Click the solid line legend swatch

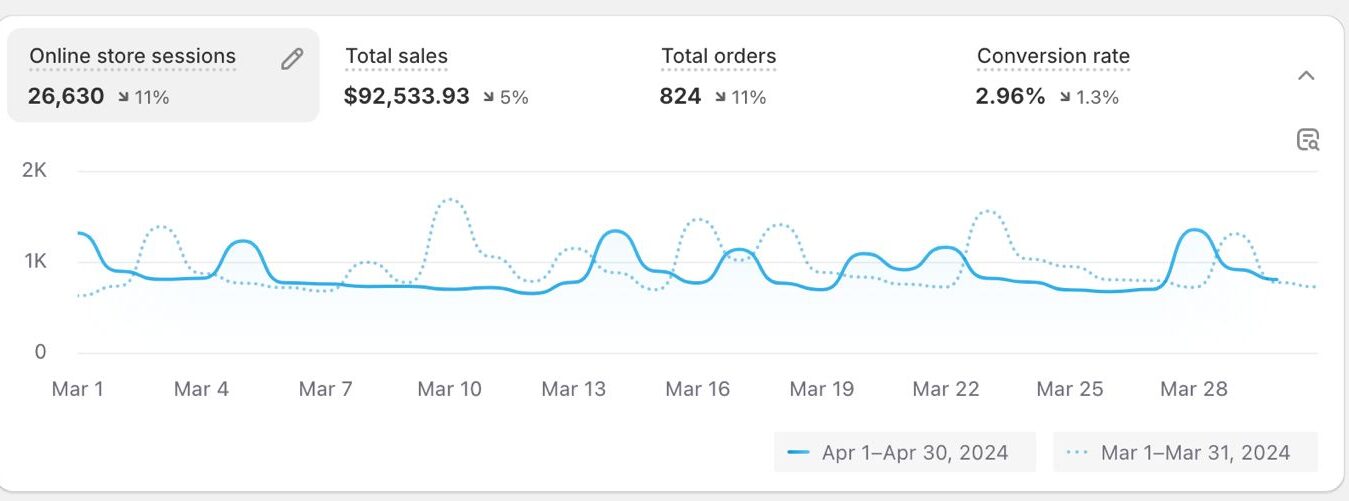tap(798, 452)
